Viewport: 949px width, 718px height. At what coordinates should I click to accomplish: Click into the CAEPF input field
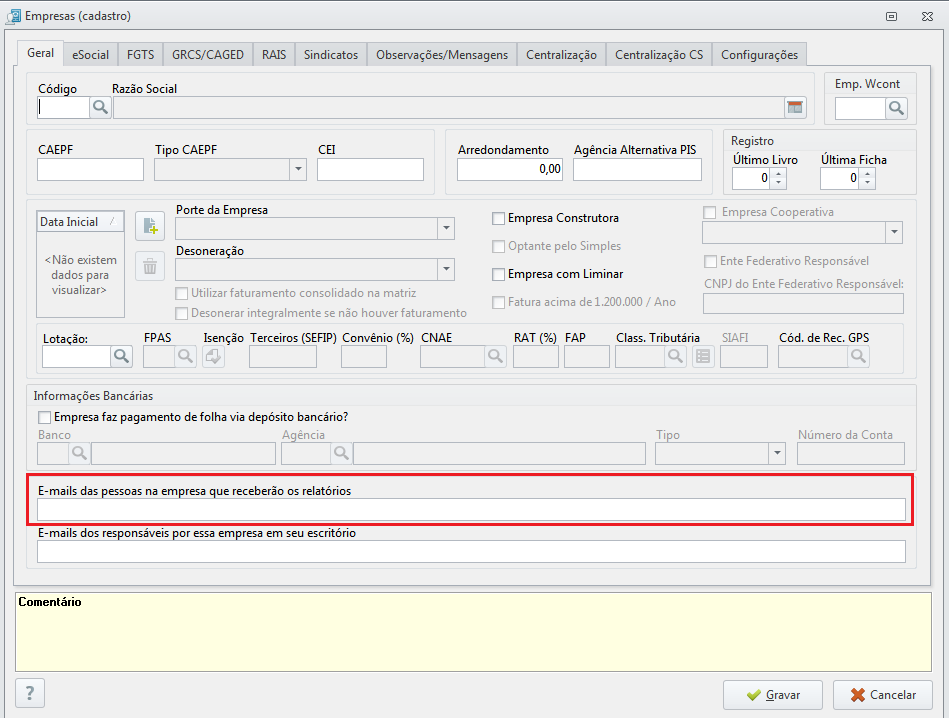[90, 169]
